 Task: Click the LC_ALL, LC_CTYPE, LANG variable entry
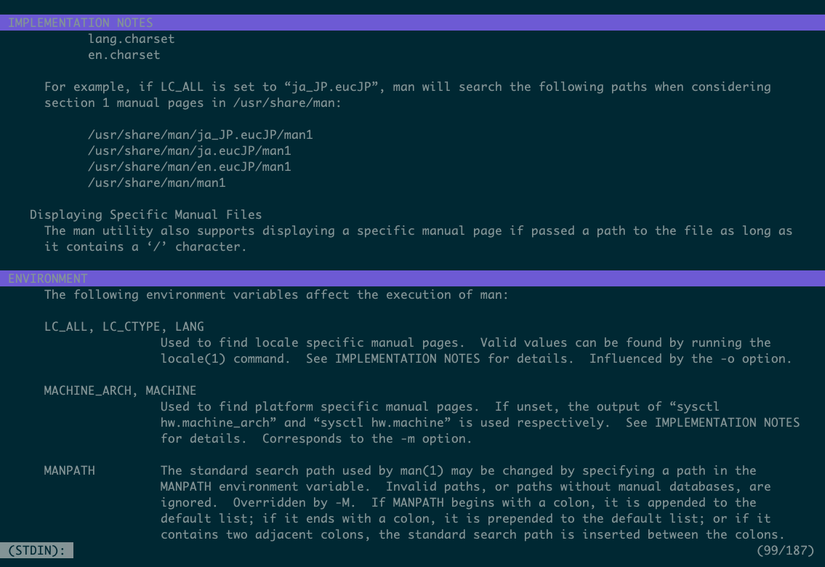124,326
